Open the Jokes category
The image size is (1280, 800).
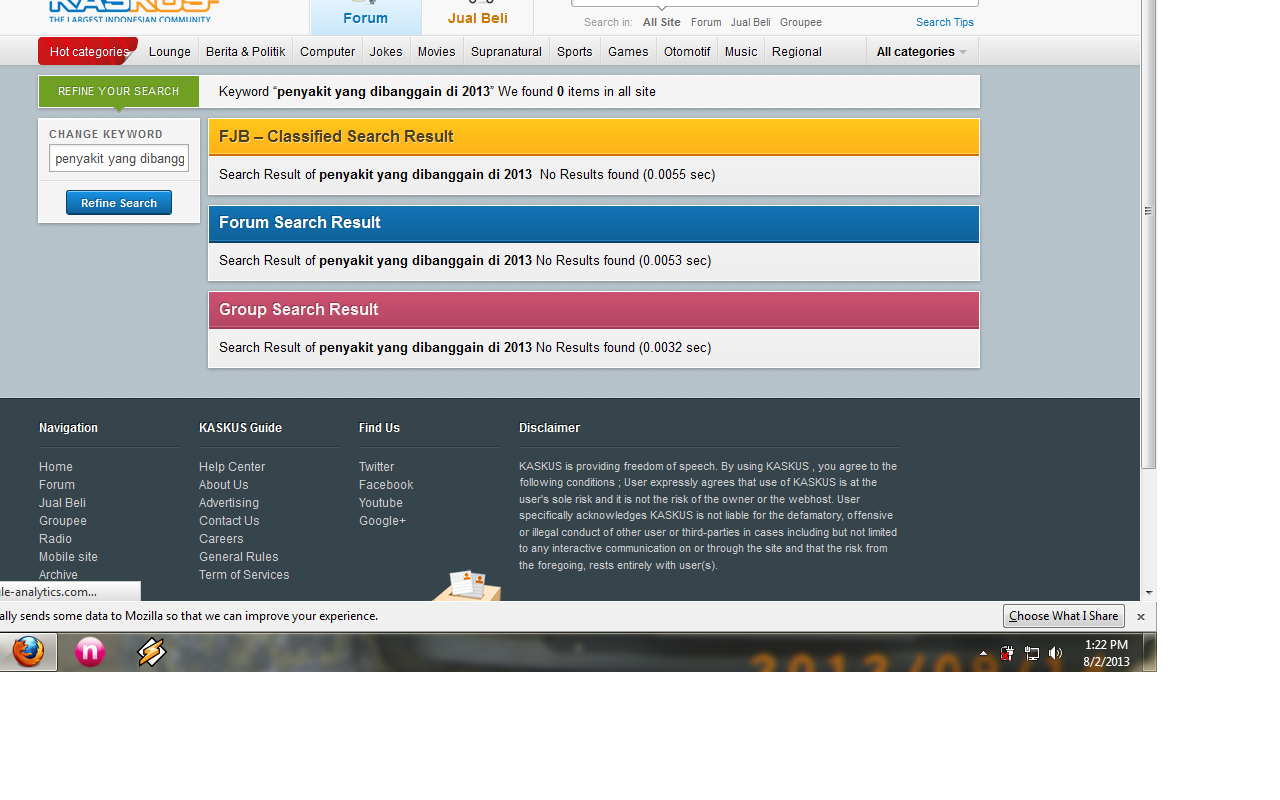tap(386, 52)
